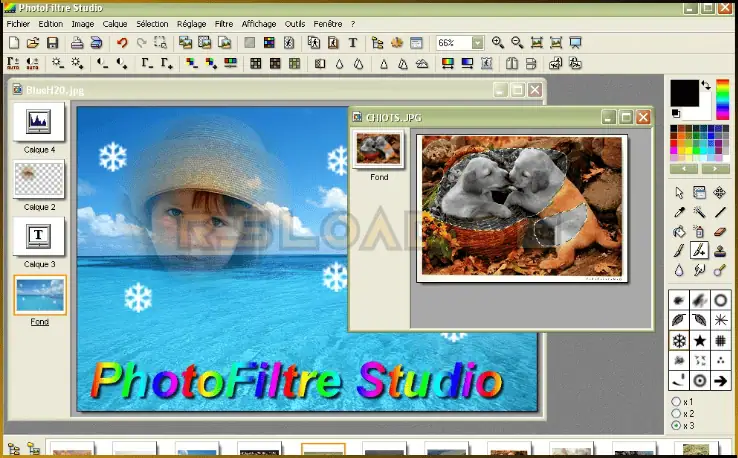The image size is (738, 458).
Task: Open the Outils menu
Action: (295, 24)
